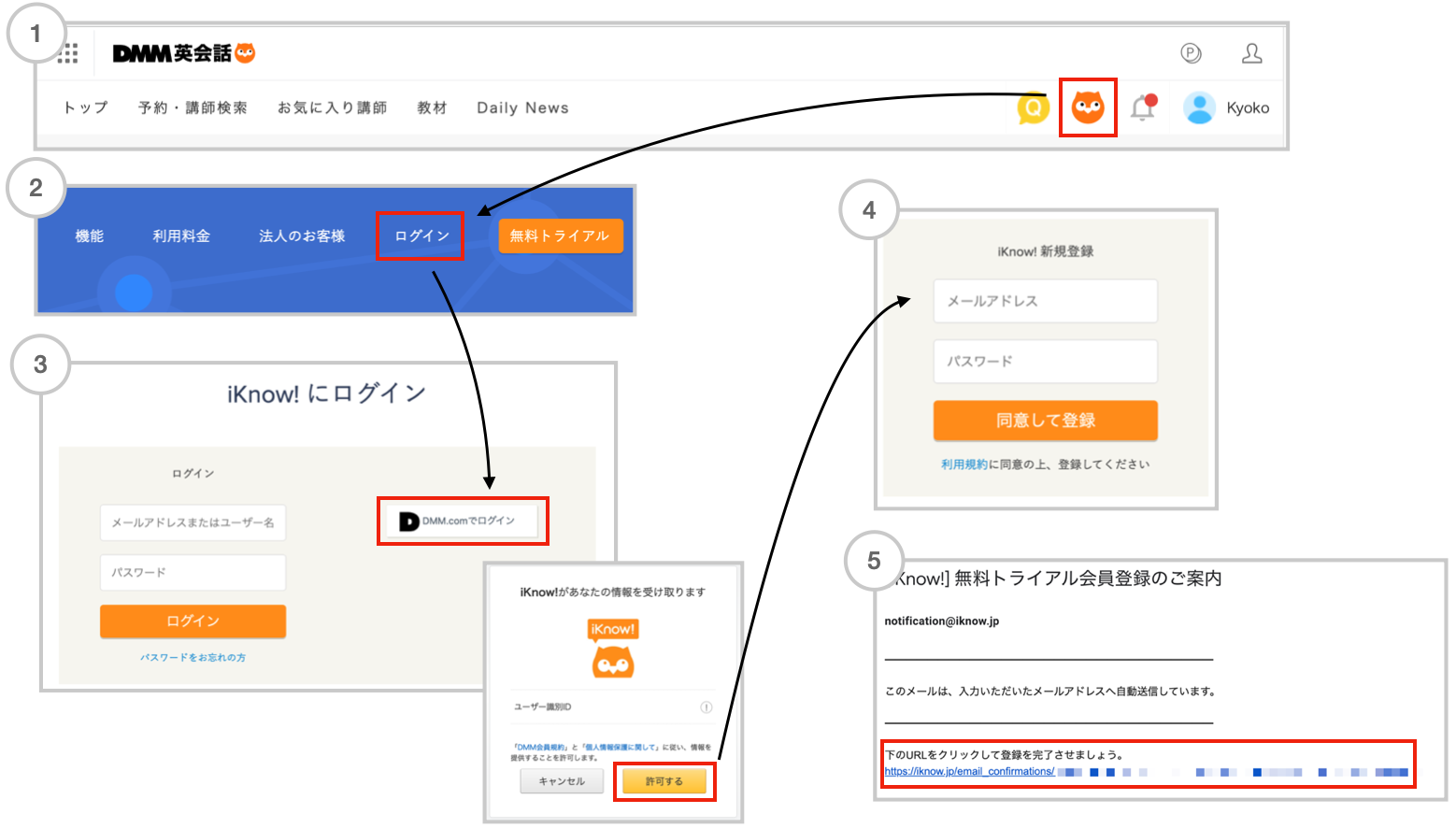The width and height of the screenshot is (1456, 828).
Task: Click ログイン in the blue iKnow nav
Action: point(421,236)
